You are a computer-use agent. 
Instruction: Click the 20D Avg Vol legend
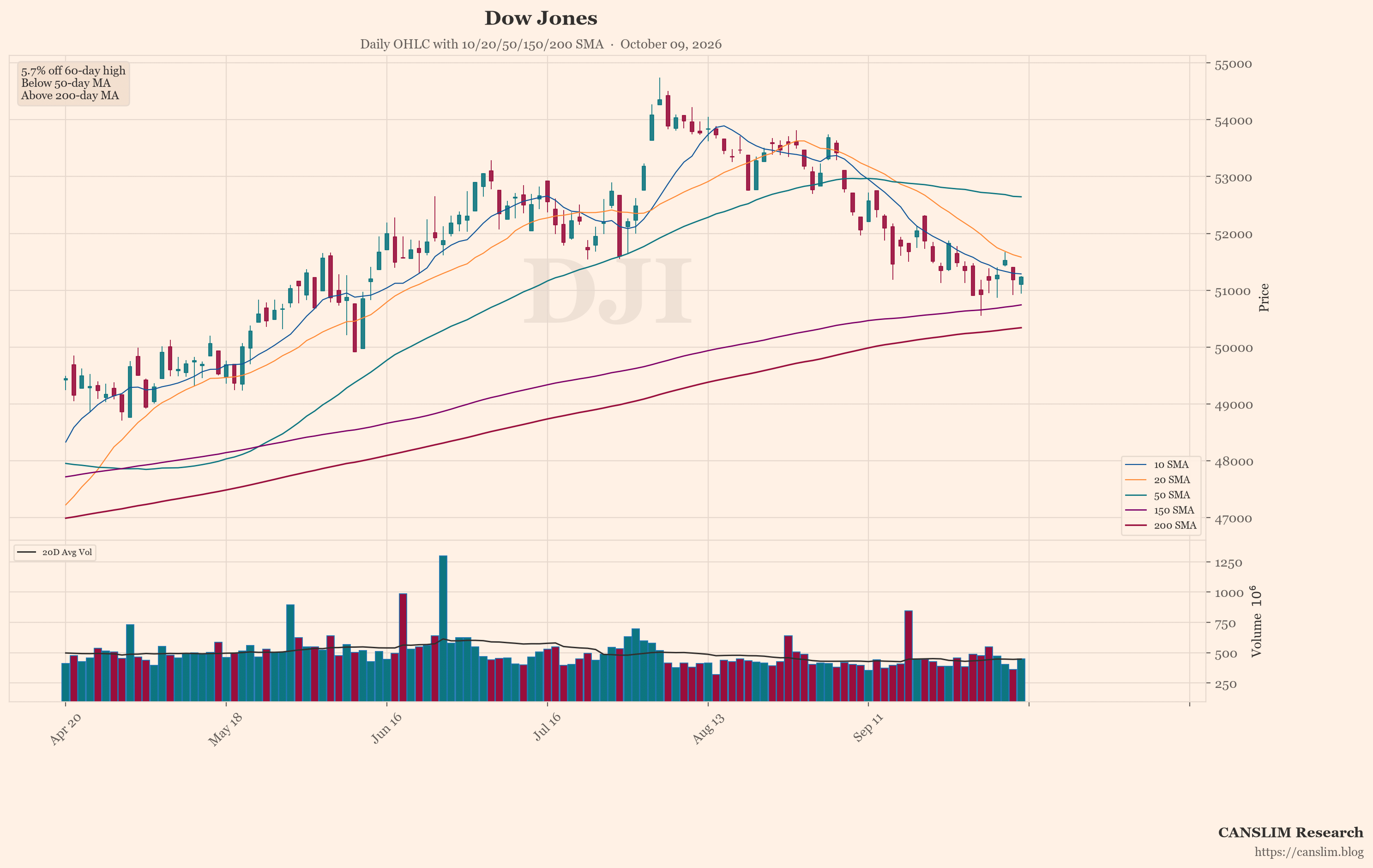click(55, 552)
